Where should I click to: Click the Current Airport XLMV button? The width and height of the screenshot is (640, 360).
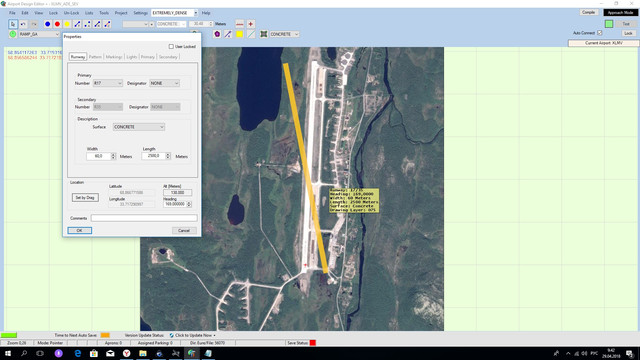pos(604,43)
